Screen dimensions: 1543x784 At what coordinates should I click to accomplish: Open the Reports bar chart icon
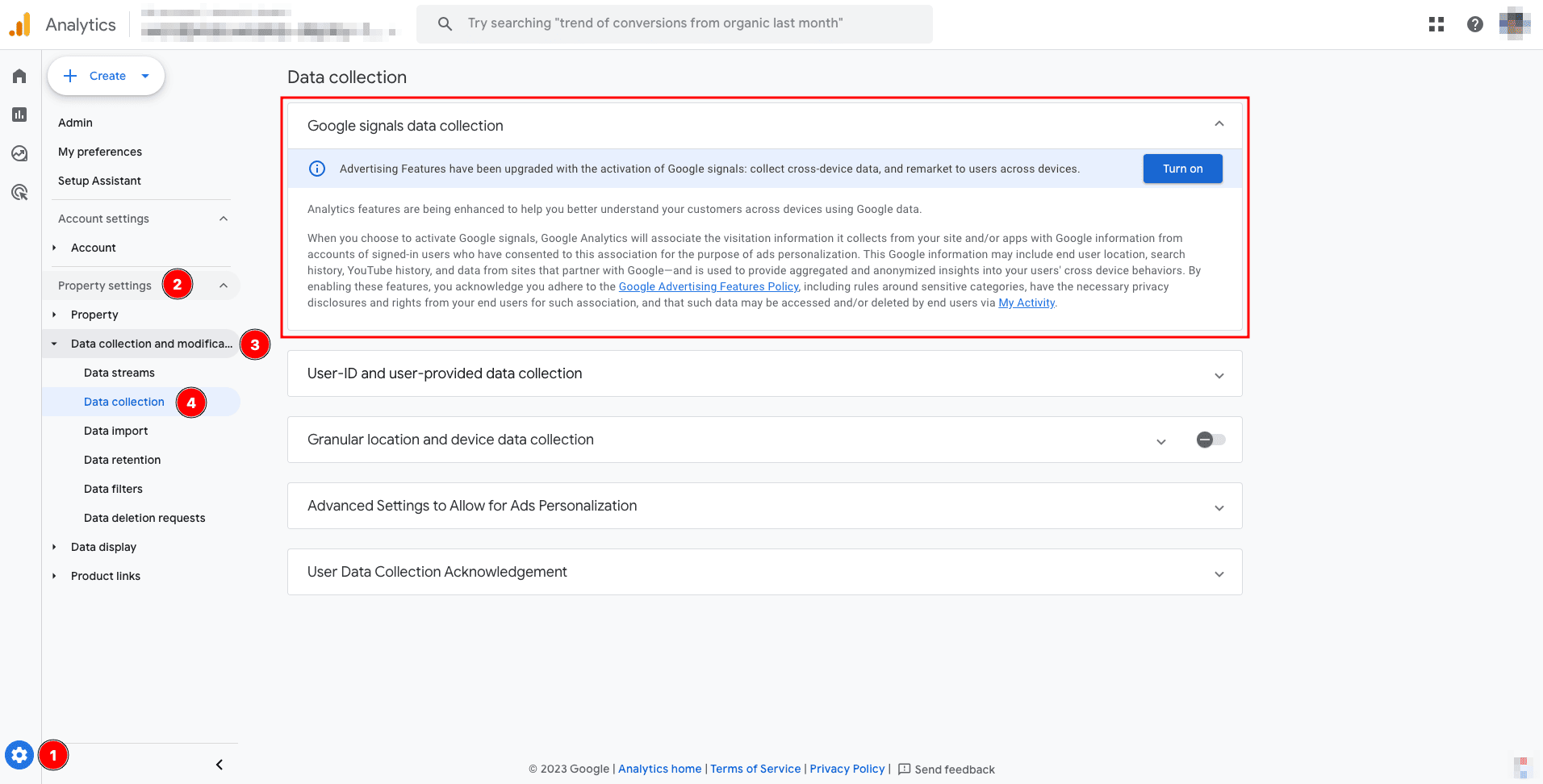(x=19, y=115)
